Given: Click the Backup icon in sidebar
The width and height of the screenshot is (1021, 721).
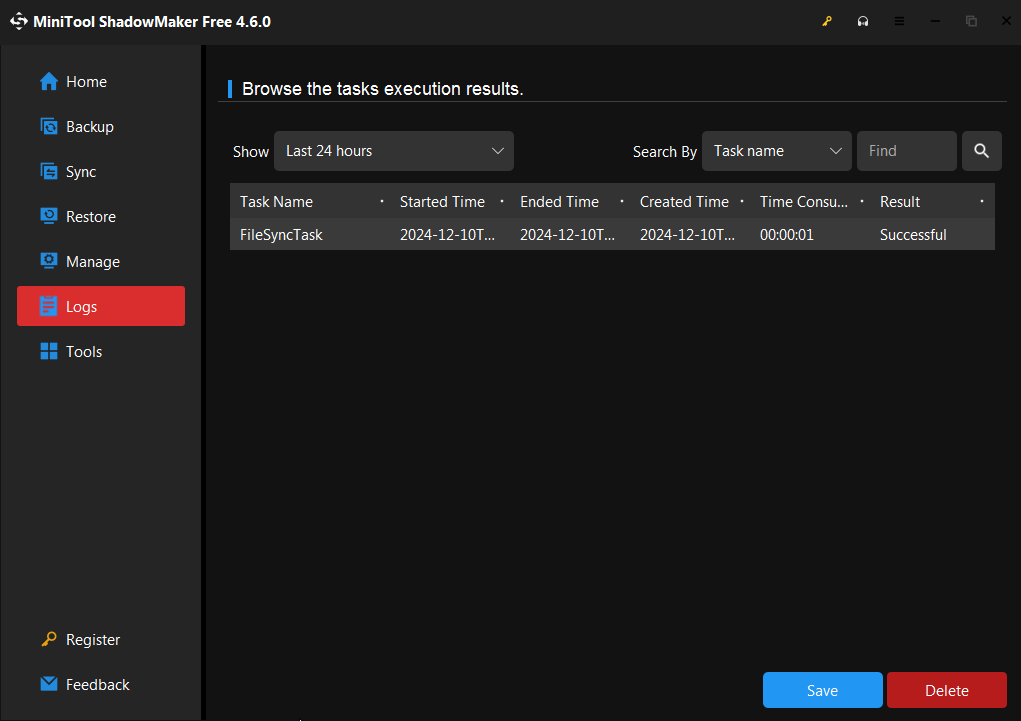Looking at the screenshot, I should 49,126.
